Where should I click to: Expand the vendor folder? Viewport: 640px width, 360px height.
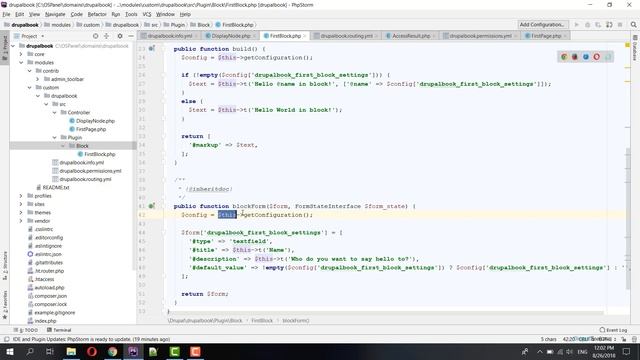pos(21,221)
